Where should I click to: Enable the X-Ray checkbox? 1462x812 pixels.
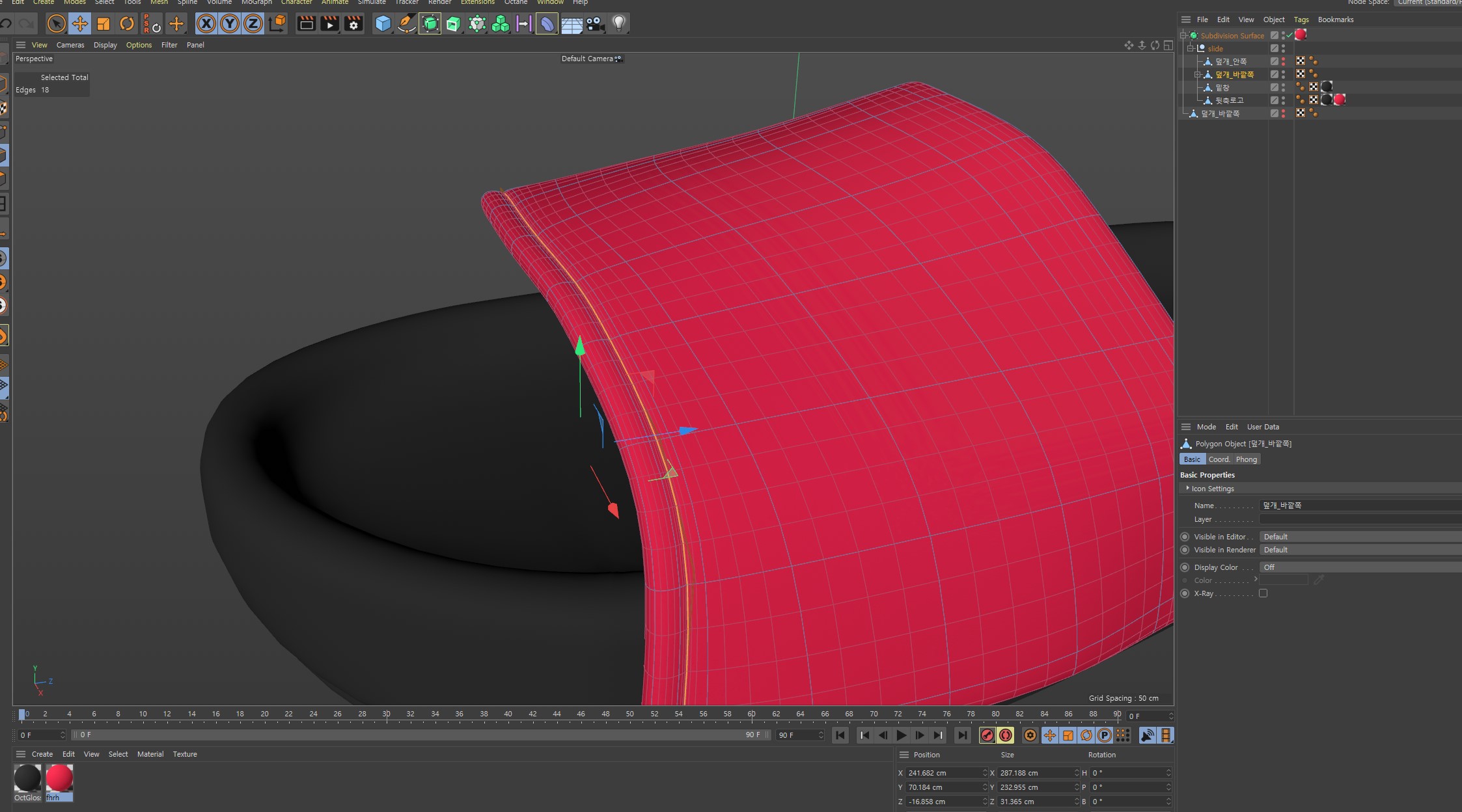(1263, 593)
